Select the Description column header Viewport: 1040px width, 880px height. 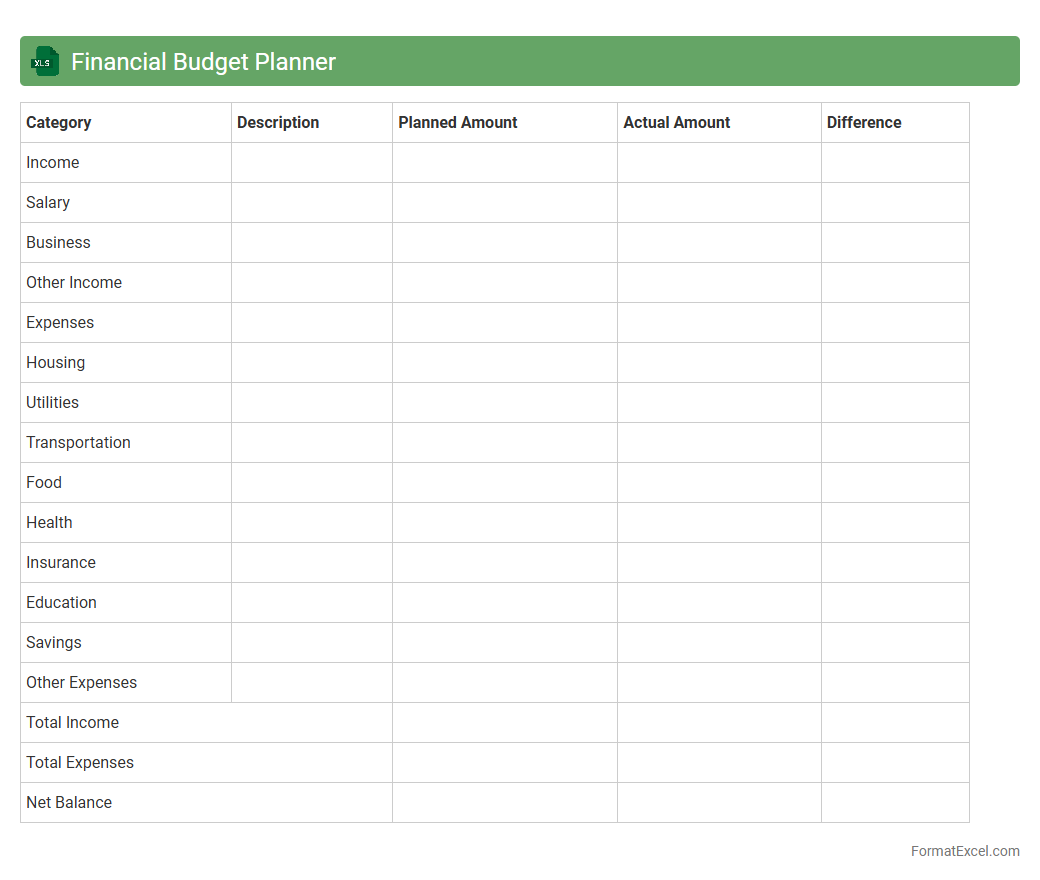click(278, 122)
